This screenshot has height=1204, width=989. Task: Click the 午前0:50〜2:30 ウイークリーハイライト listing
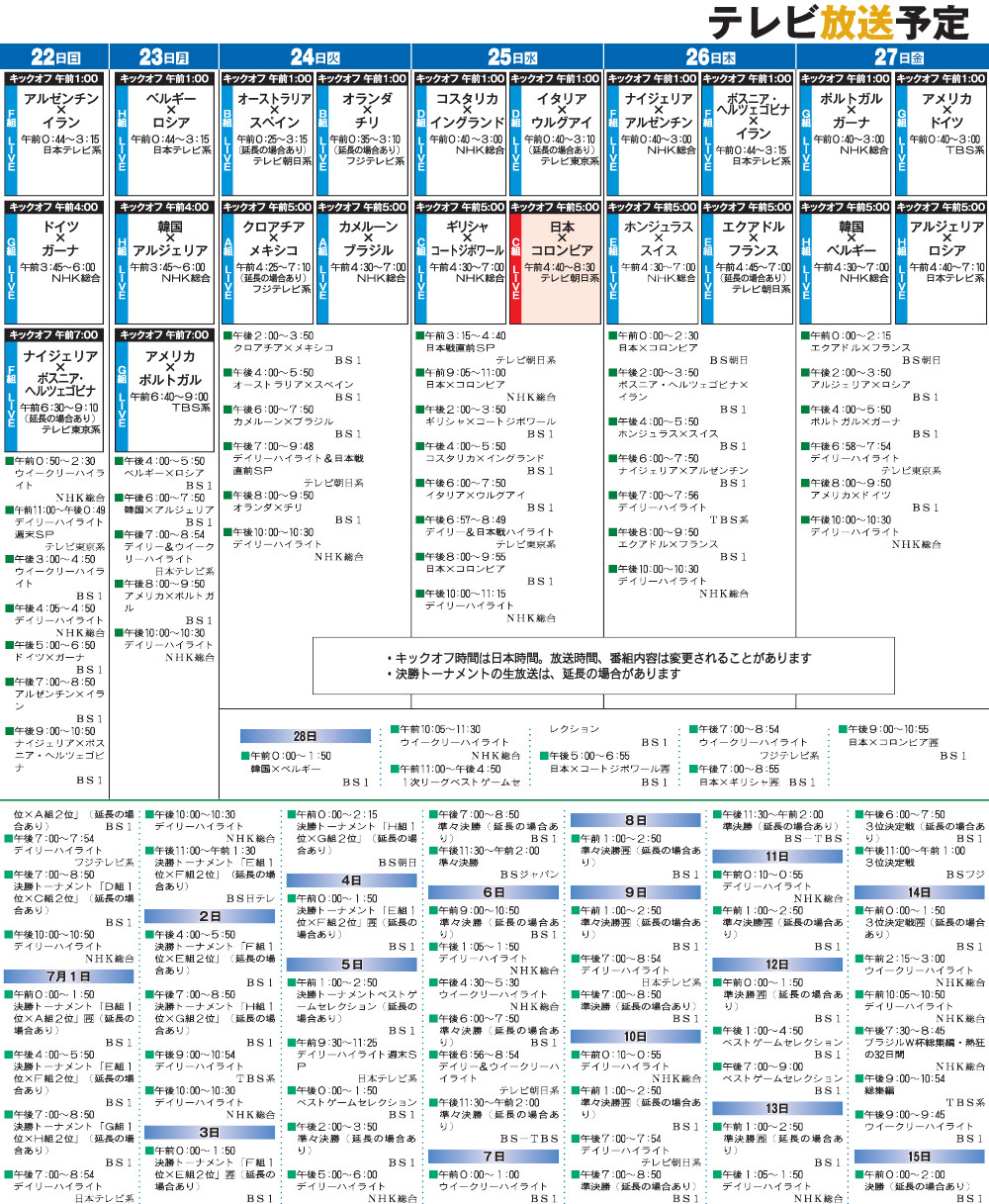click(x=55, y=479)
